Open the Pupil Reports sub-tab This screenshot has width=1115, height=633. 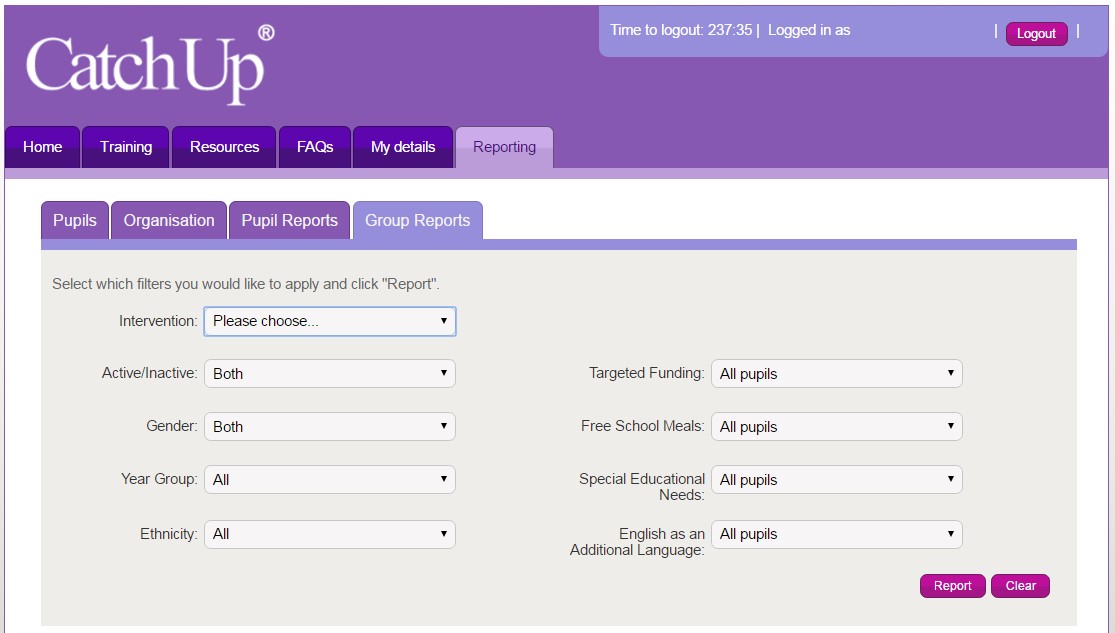[x=289, y=220]
